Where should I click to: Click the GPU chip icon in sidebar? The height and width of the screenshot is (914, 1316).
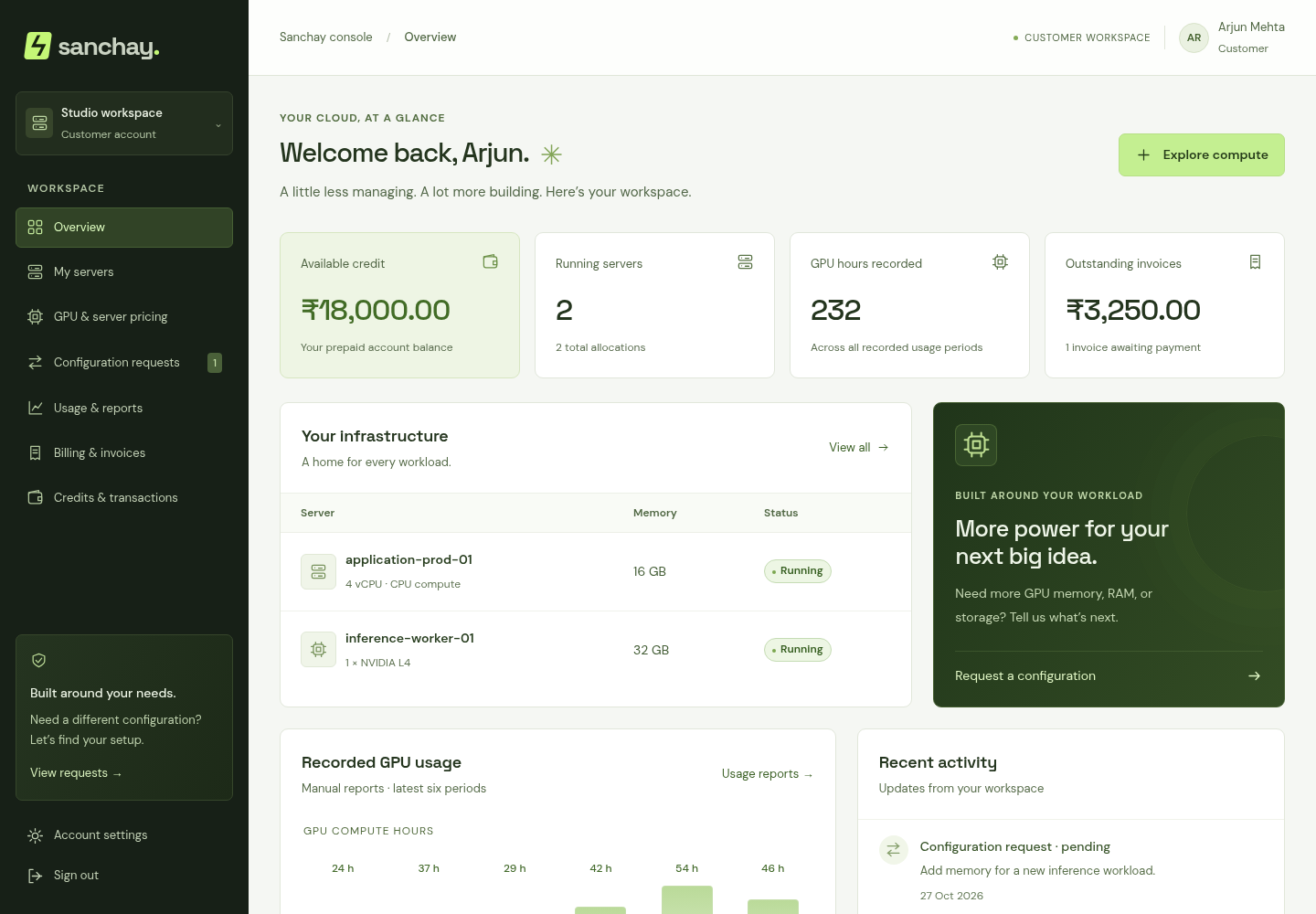(x=36, y=317)
